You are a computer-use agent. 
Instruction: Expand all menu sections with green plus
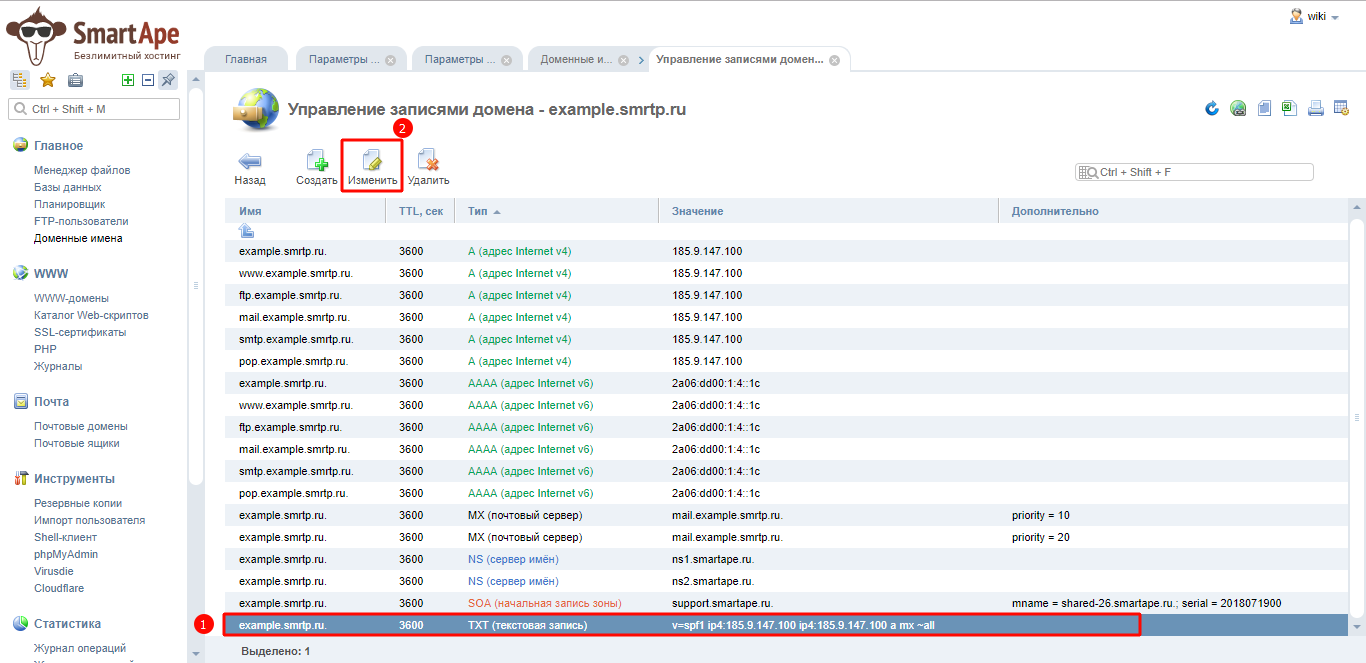[127, 80]
